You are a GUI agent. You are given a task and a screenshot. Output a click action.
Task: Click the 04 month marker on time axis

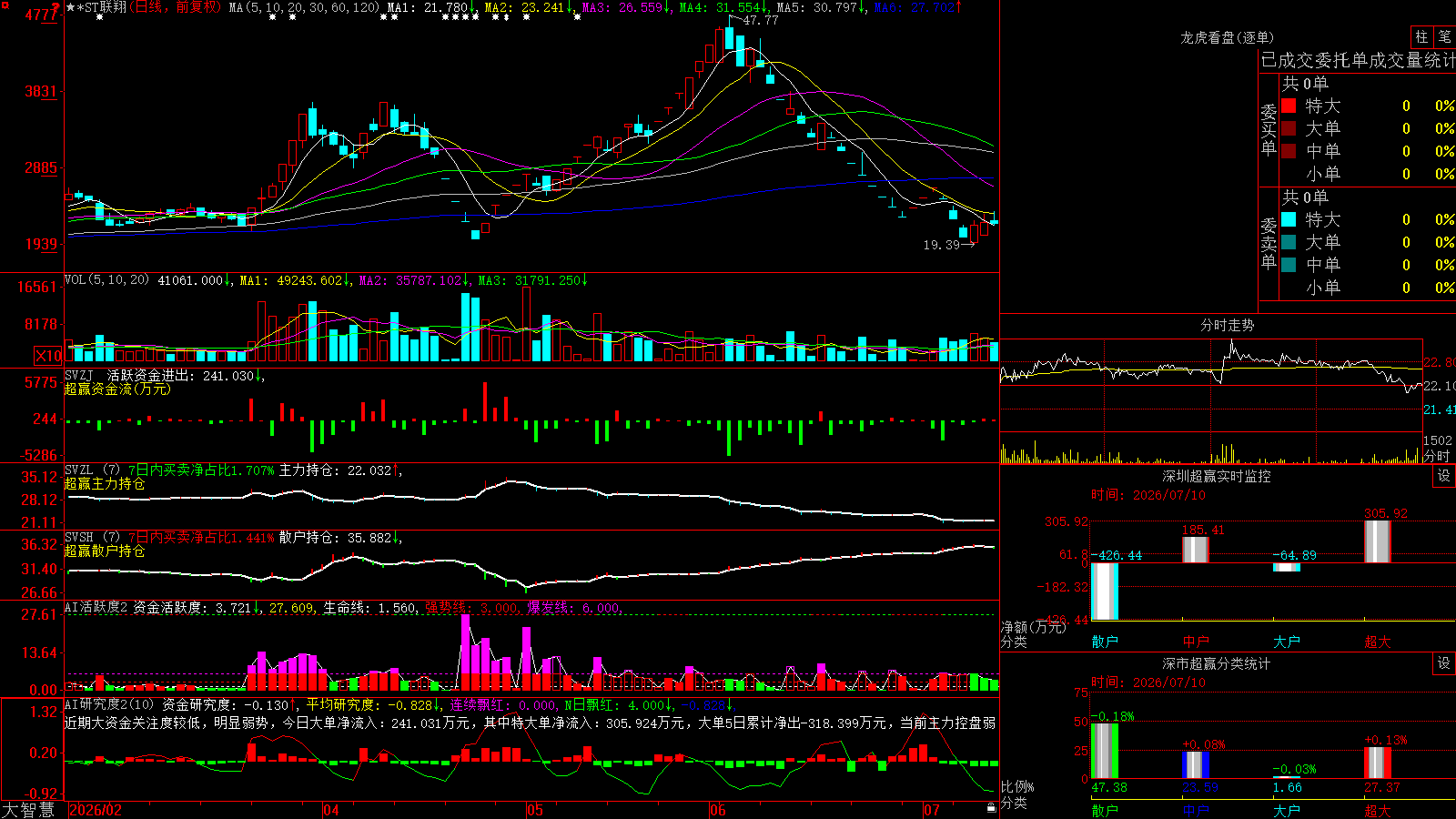point(331,810)
